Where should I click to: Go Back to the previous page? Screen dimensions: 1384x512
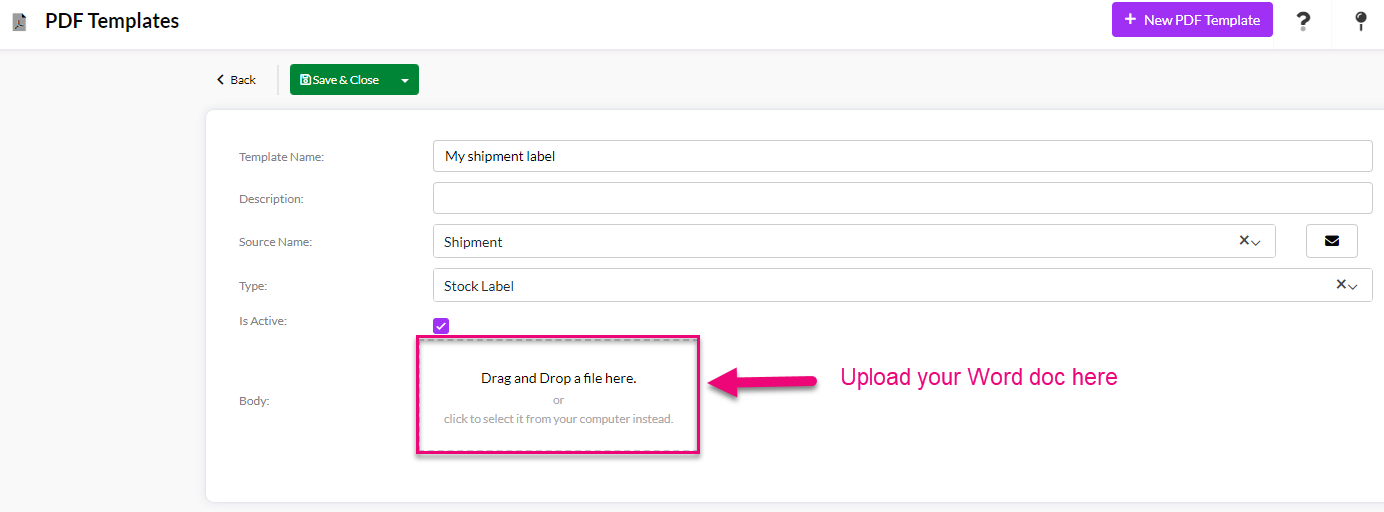coord(236,80)
